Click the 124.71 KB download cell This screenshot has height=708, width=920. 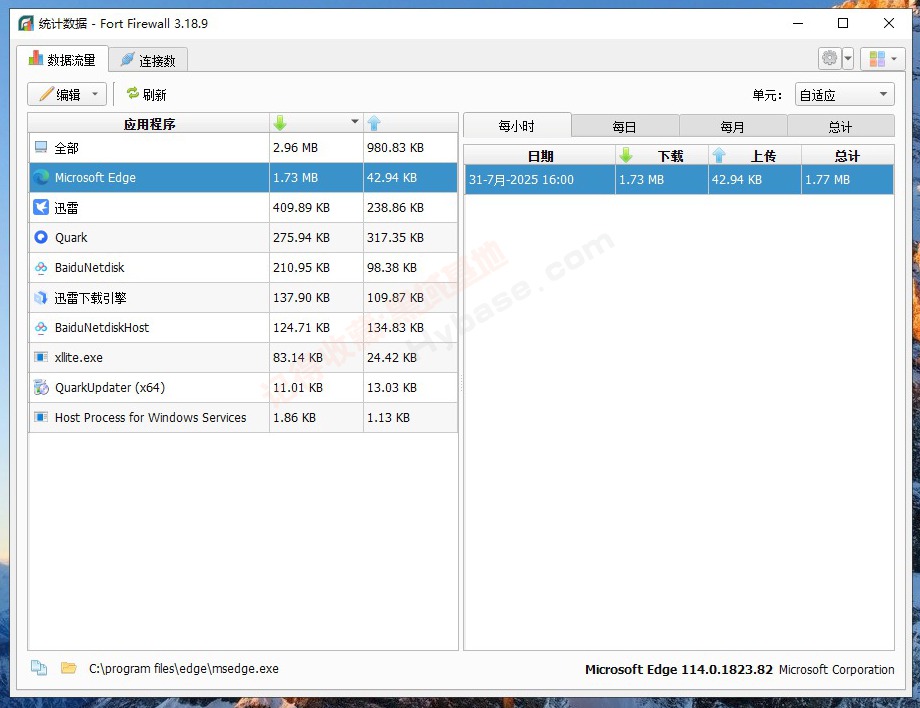pos(316,327)
